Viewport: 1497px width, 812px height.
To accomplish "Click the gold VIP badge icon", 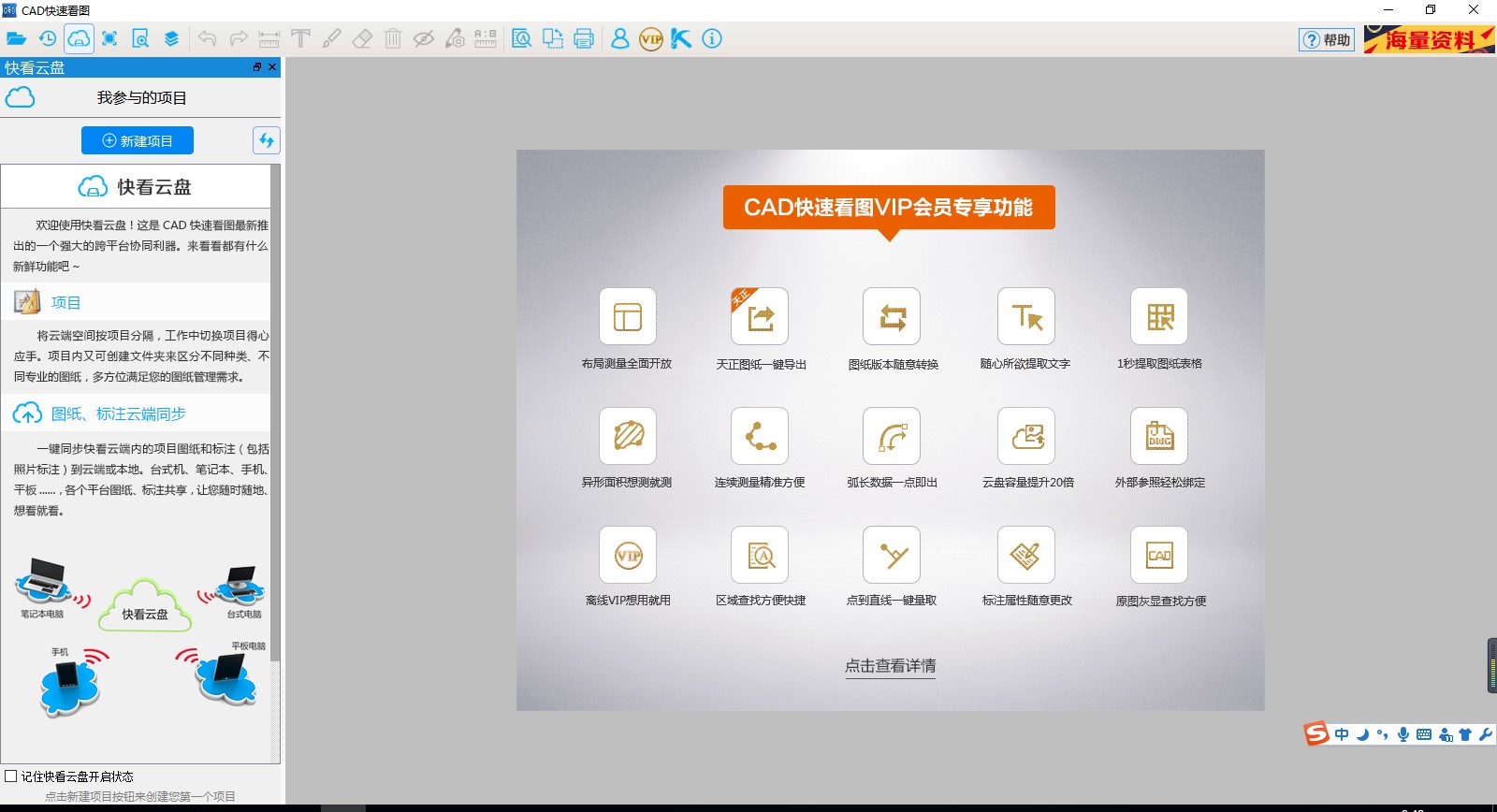I will click(651, 39).
